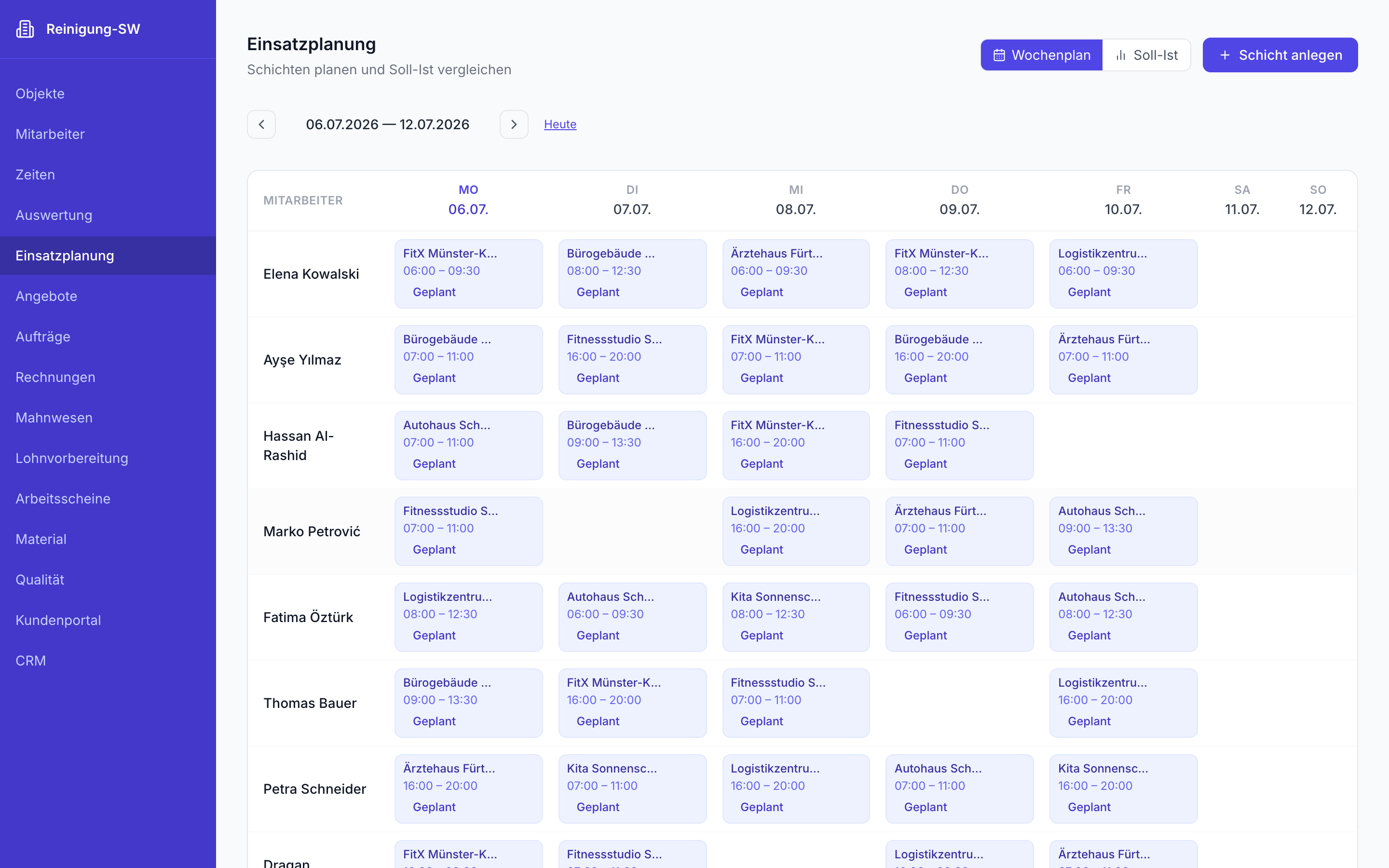Image resolution: width=1389 pixels, height=868 pixels.
Task: Open Hassan Al-Rashid's Monday Autohaus shift
Action: coord(468,446)
